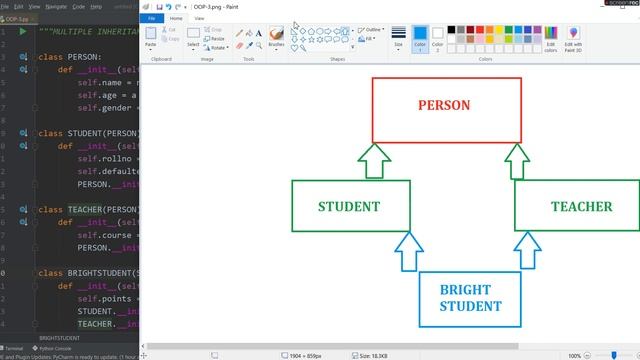Choose the lightning bolt shape
This screenshot has width=640, height=360.
pos(303,48)
